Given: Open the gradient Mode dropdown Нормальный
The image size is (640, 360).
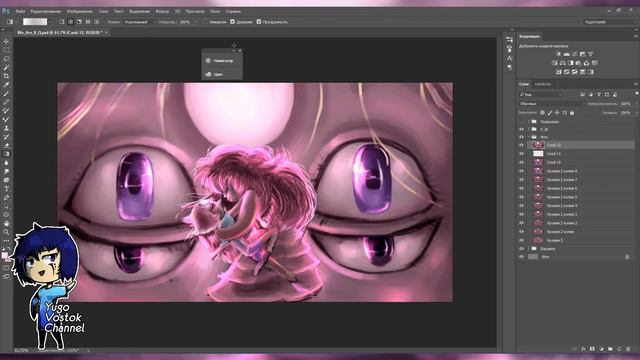Looking at the screenshot, I should click(140, 22).
